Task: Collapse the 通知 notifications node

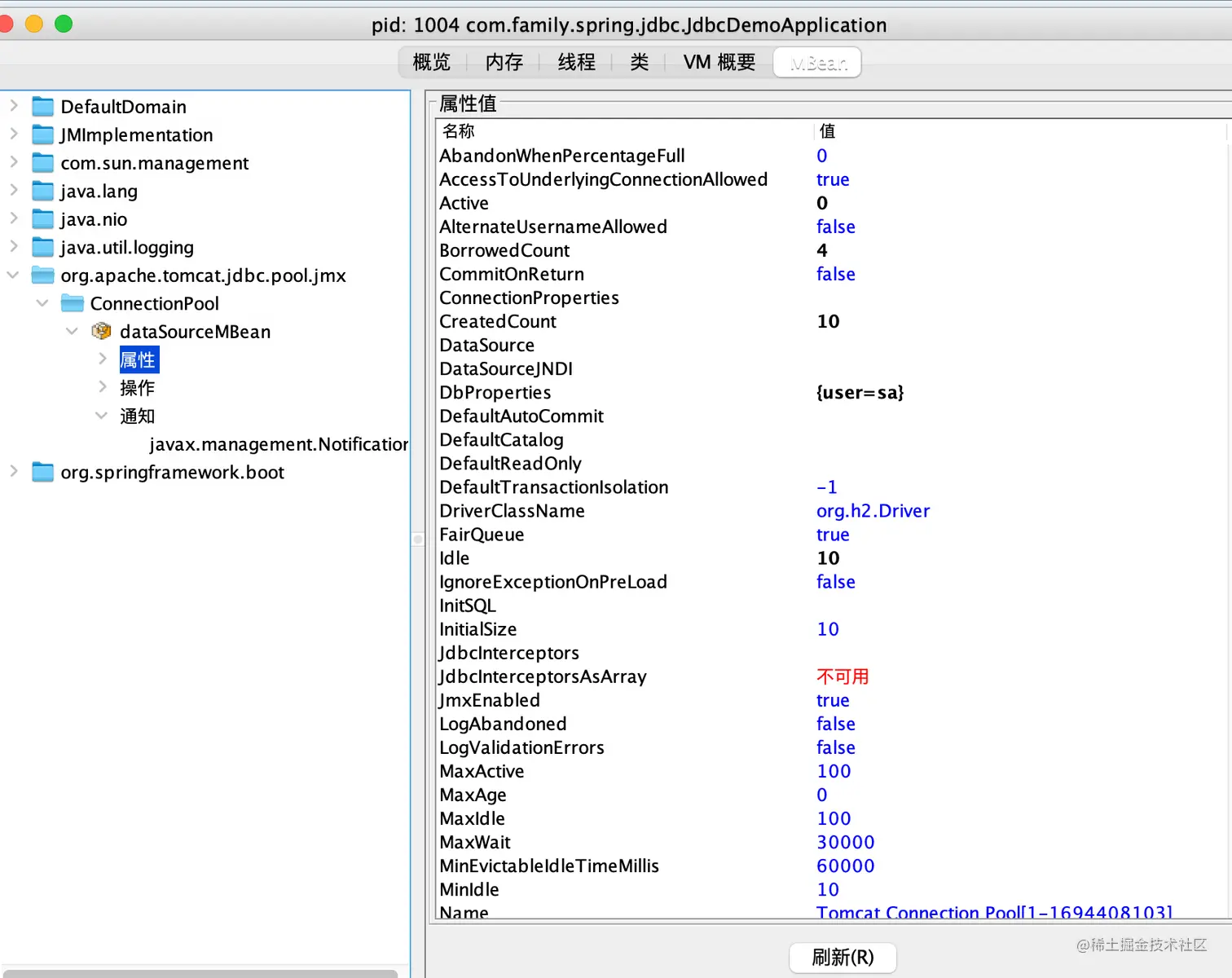Action: pos(101,415)
